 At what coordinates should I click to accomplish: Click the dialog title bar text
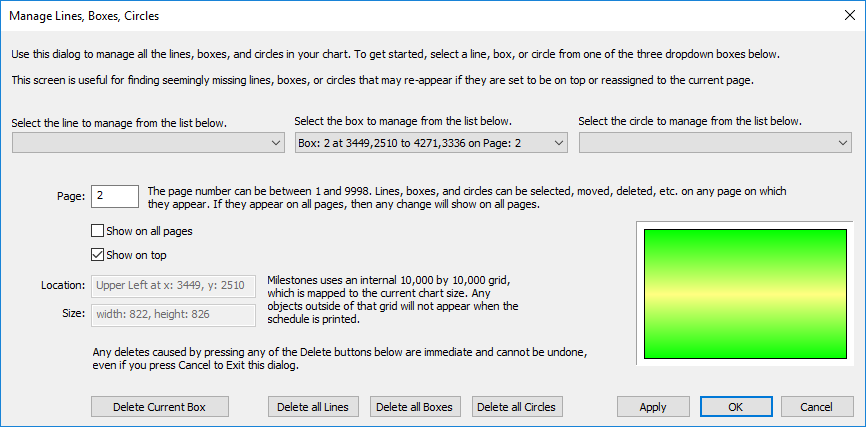84,16
